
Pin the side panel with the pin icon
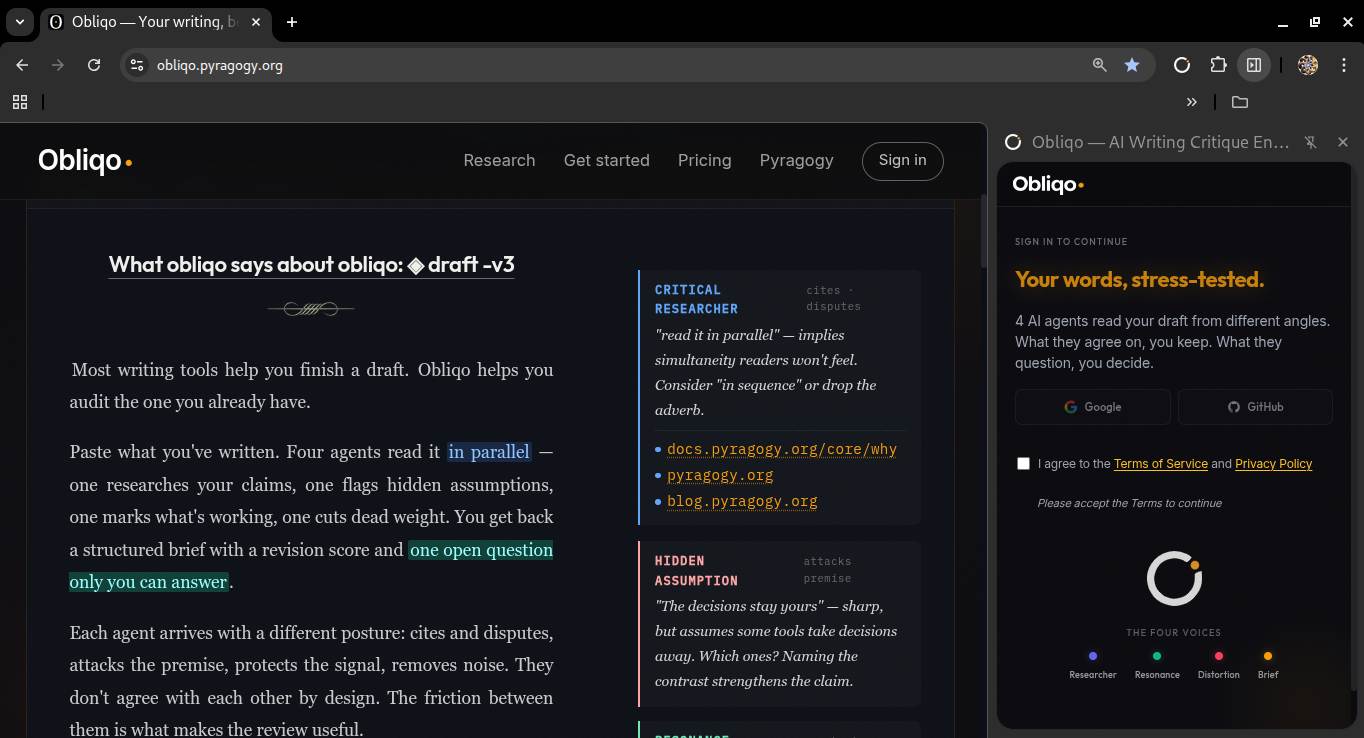[x=1311, y=143]
